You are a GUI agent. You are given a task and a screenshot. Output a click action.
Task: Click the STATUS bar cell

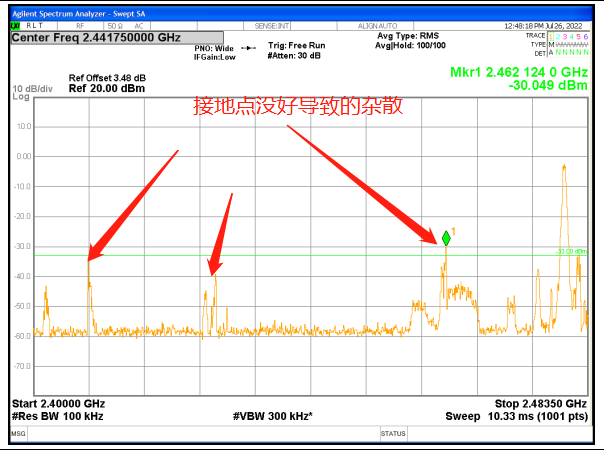coord(393,434)
